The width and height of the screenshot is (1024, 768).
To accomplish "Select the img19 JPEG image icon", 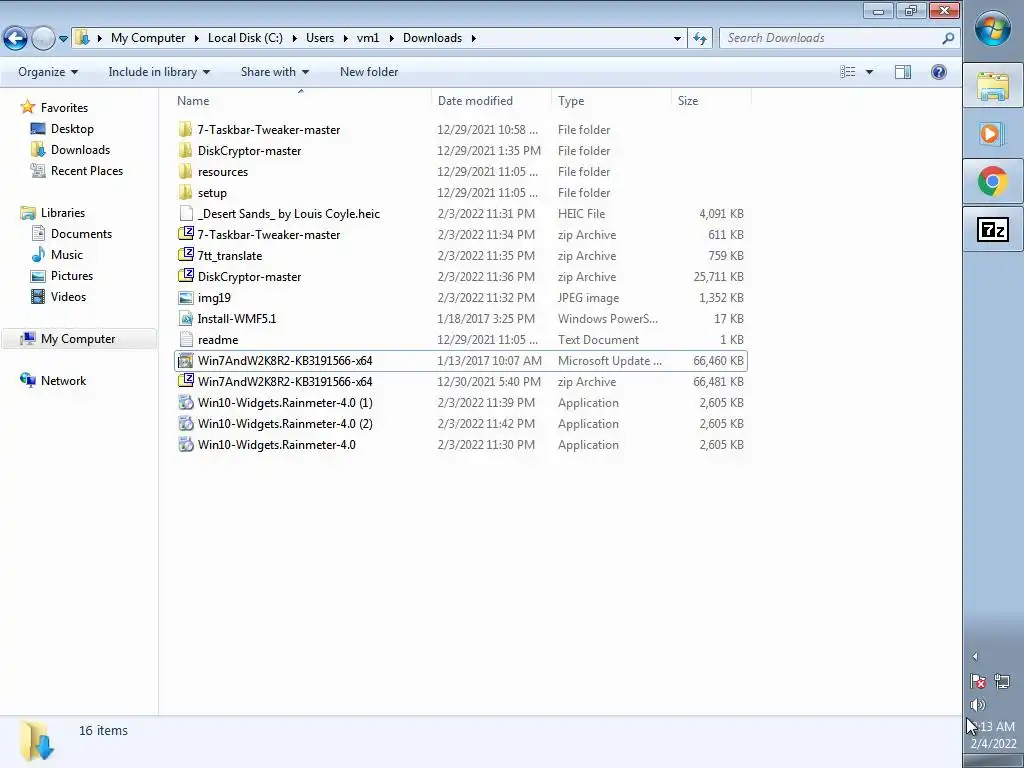I will [185, 297].
